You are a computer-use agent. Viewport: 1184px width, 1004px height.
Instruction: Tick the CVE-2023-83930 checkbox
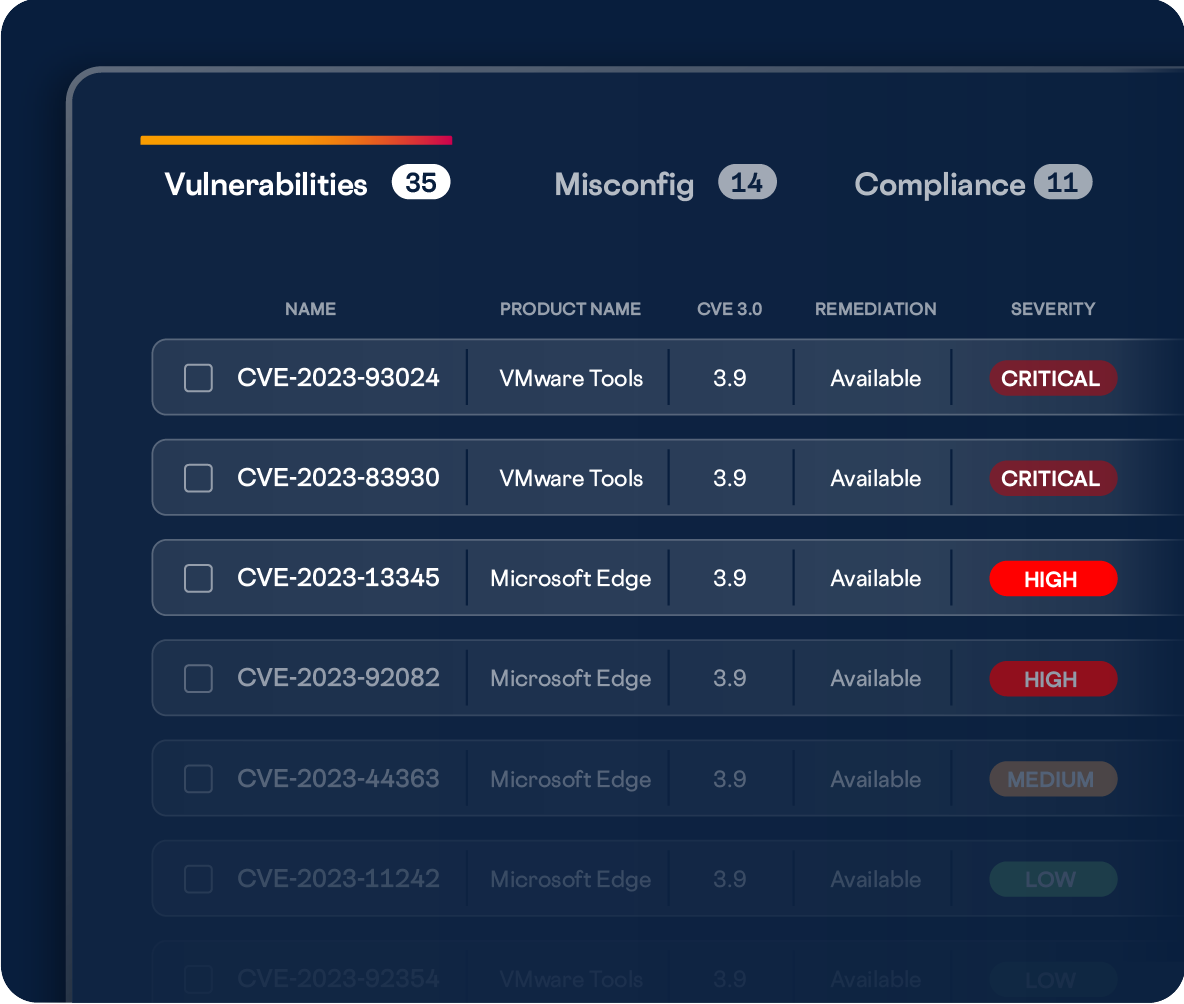click(x=198, y=478)
